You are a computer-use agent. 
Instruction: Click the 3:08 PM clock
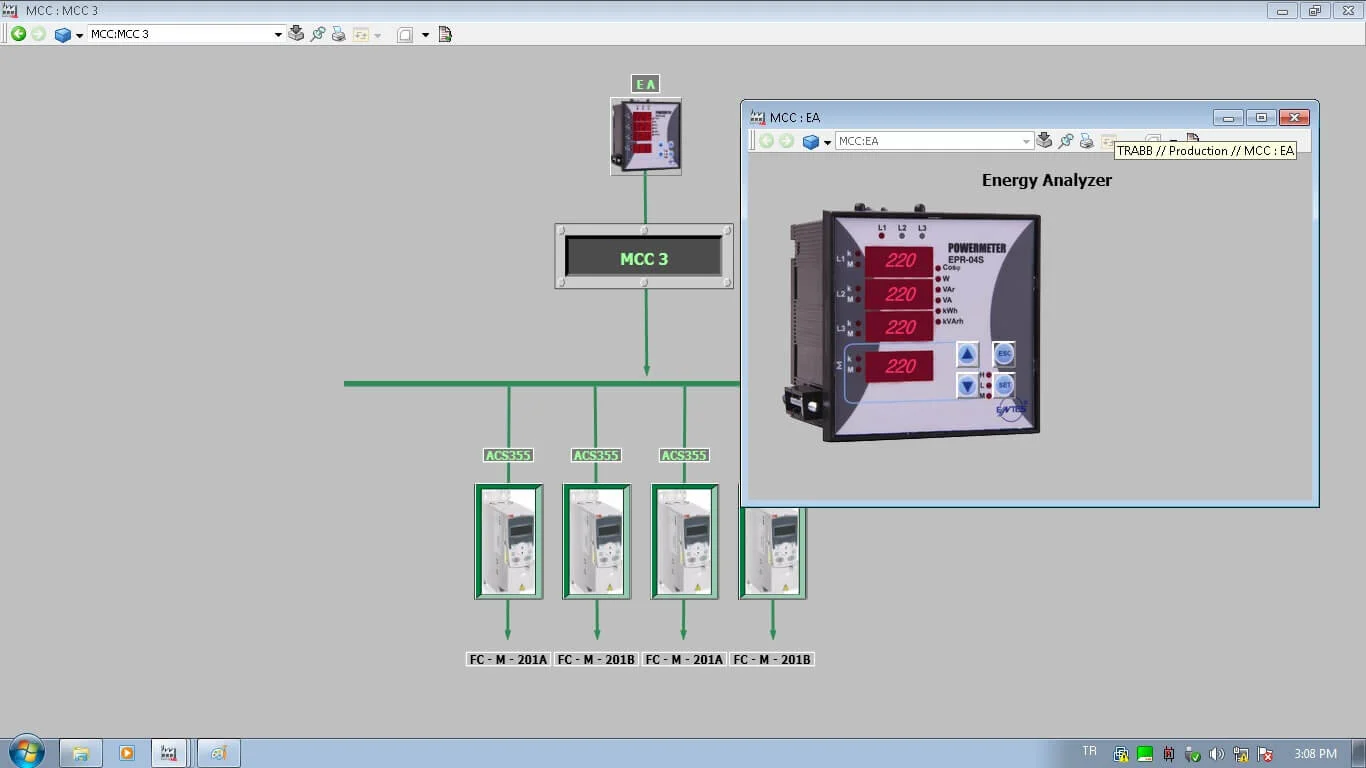click(x=1315, y=754)
